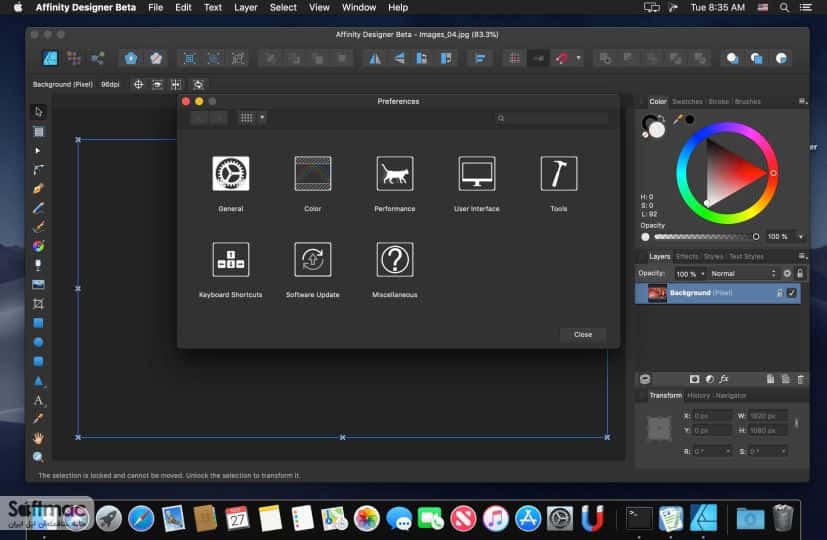
Task: Switch to the Navigator tab
Action: point(730,396)
